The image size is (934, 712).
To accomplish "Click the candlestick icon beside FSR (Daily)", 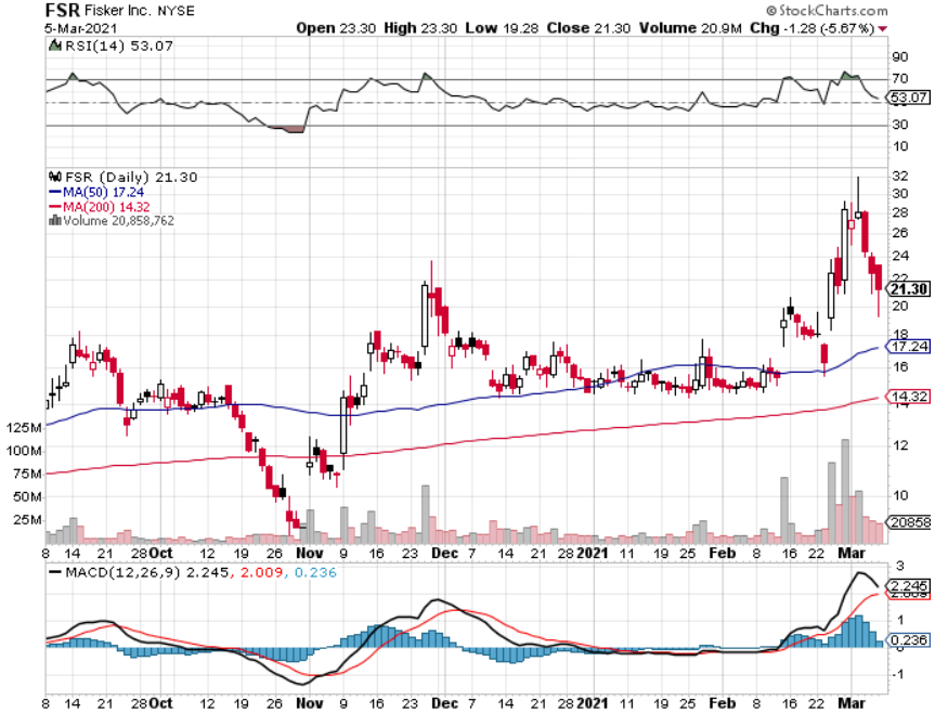I will 54,177.
